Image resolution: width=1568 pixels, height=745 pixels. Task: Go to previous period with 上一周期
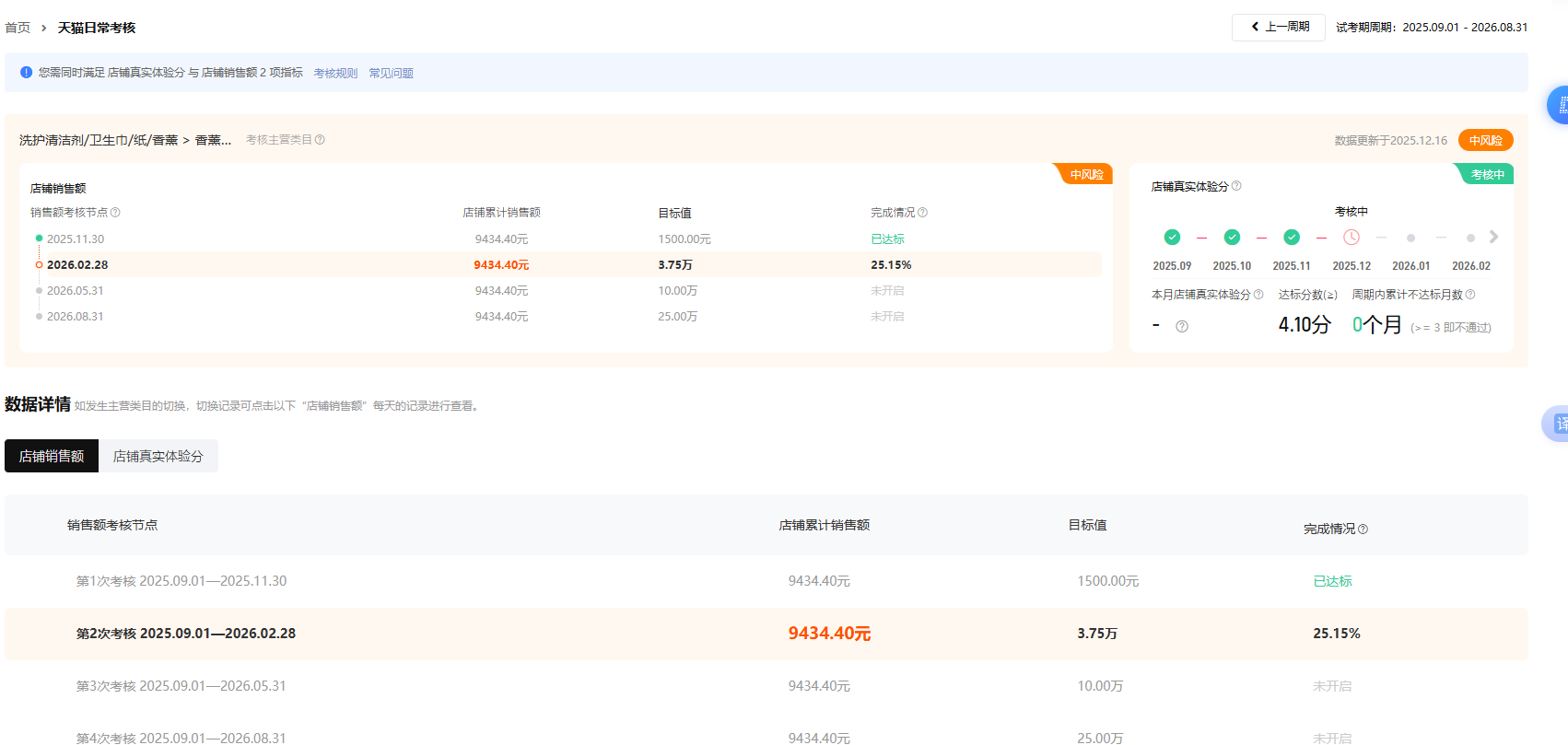[1279, 28]
